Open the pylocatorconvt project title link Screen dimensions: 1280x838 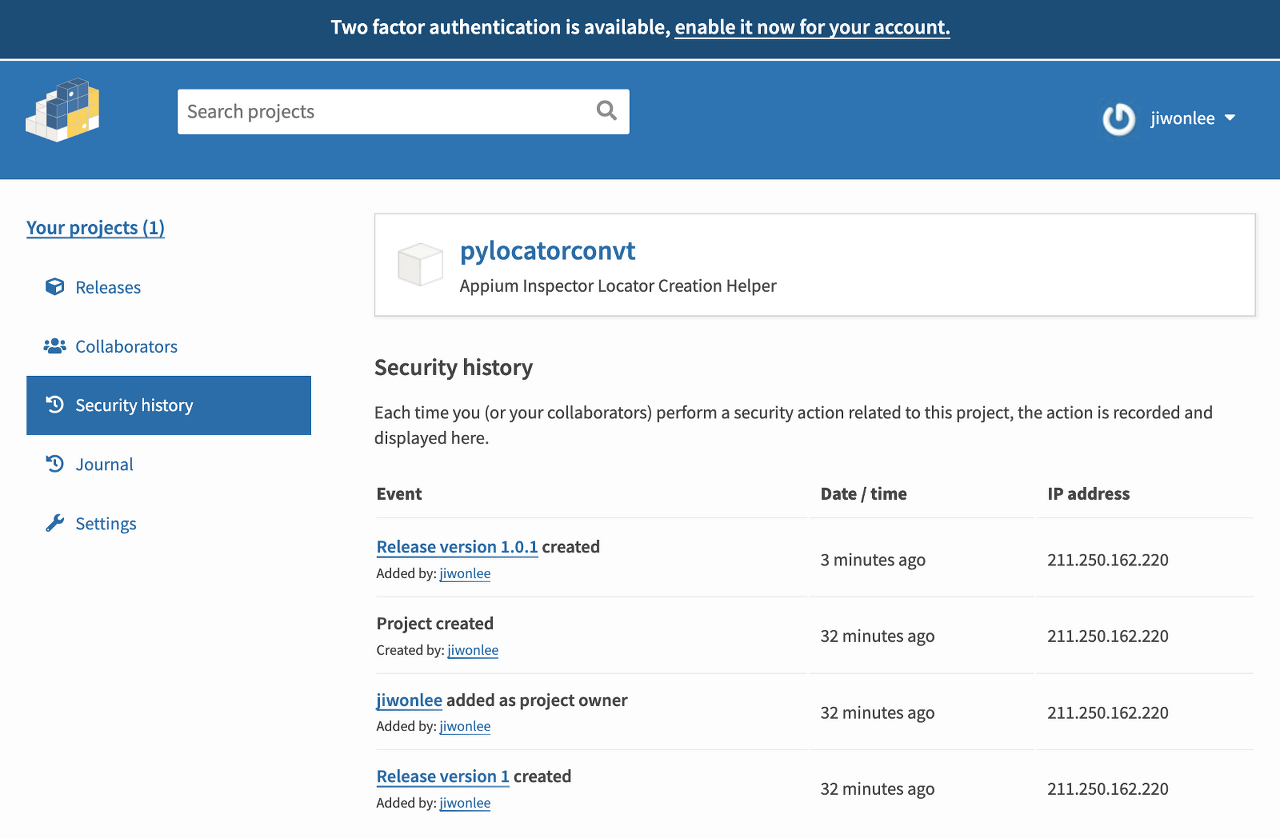tap(547, 251)
